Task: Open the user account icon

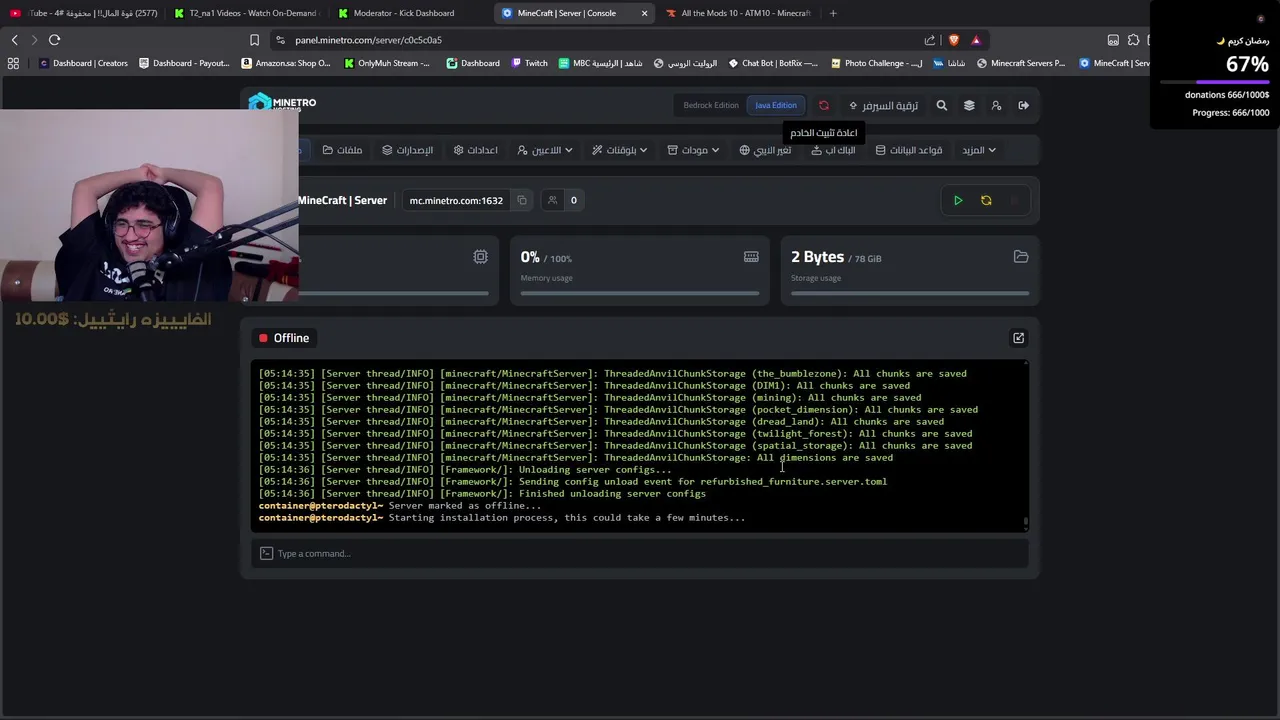Action: pyautogui.click(x=996, y=105)
